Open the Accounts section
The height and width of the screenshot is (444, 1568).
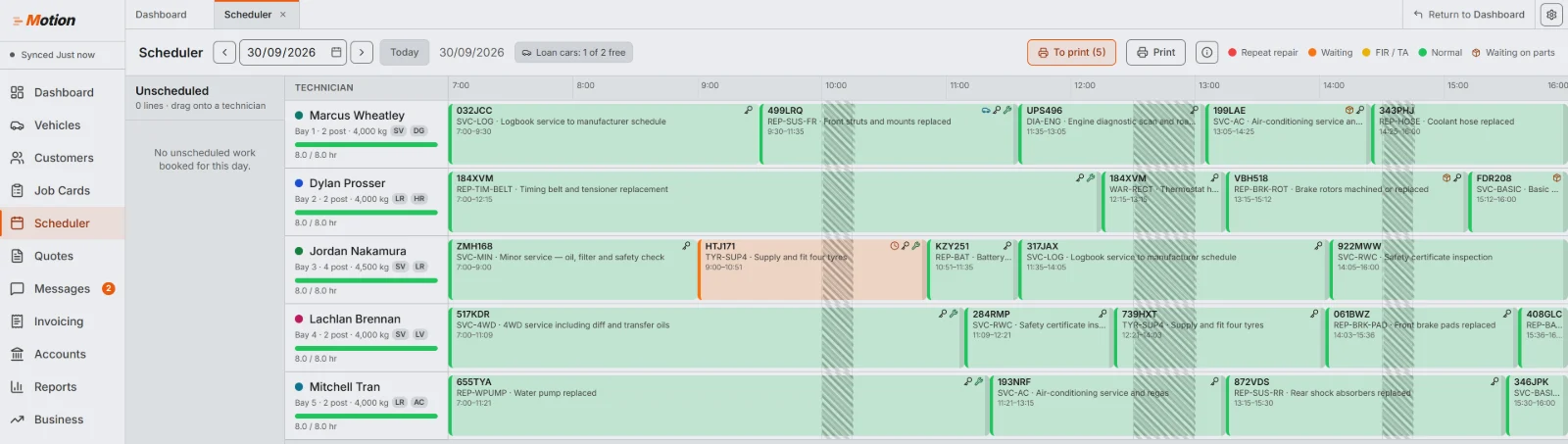click(x=63, y=354)
